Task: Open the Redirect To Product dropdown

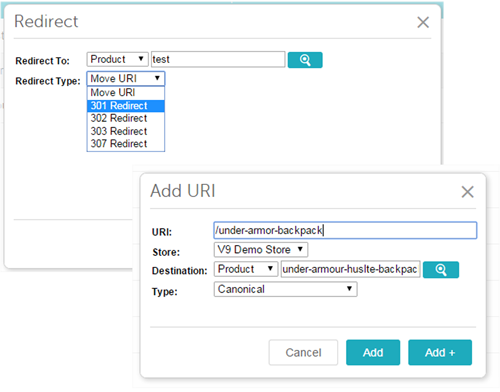Action: (x=117, y=59)
